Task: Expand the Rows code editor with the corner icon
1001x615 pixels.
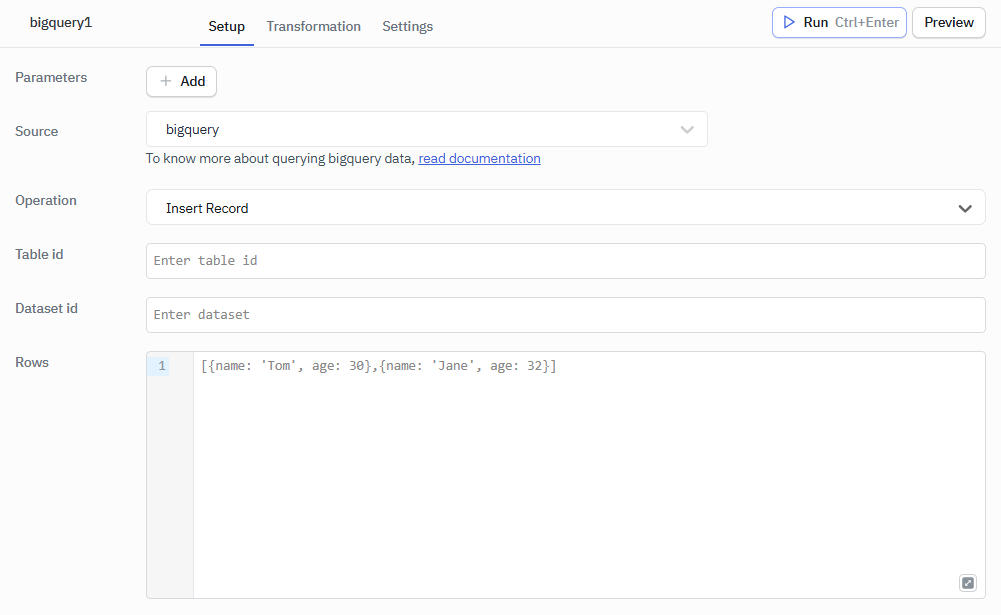Action: [967, 583]
